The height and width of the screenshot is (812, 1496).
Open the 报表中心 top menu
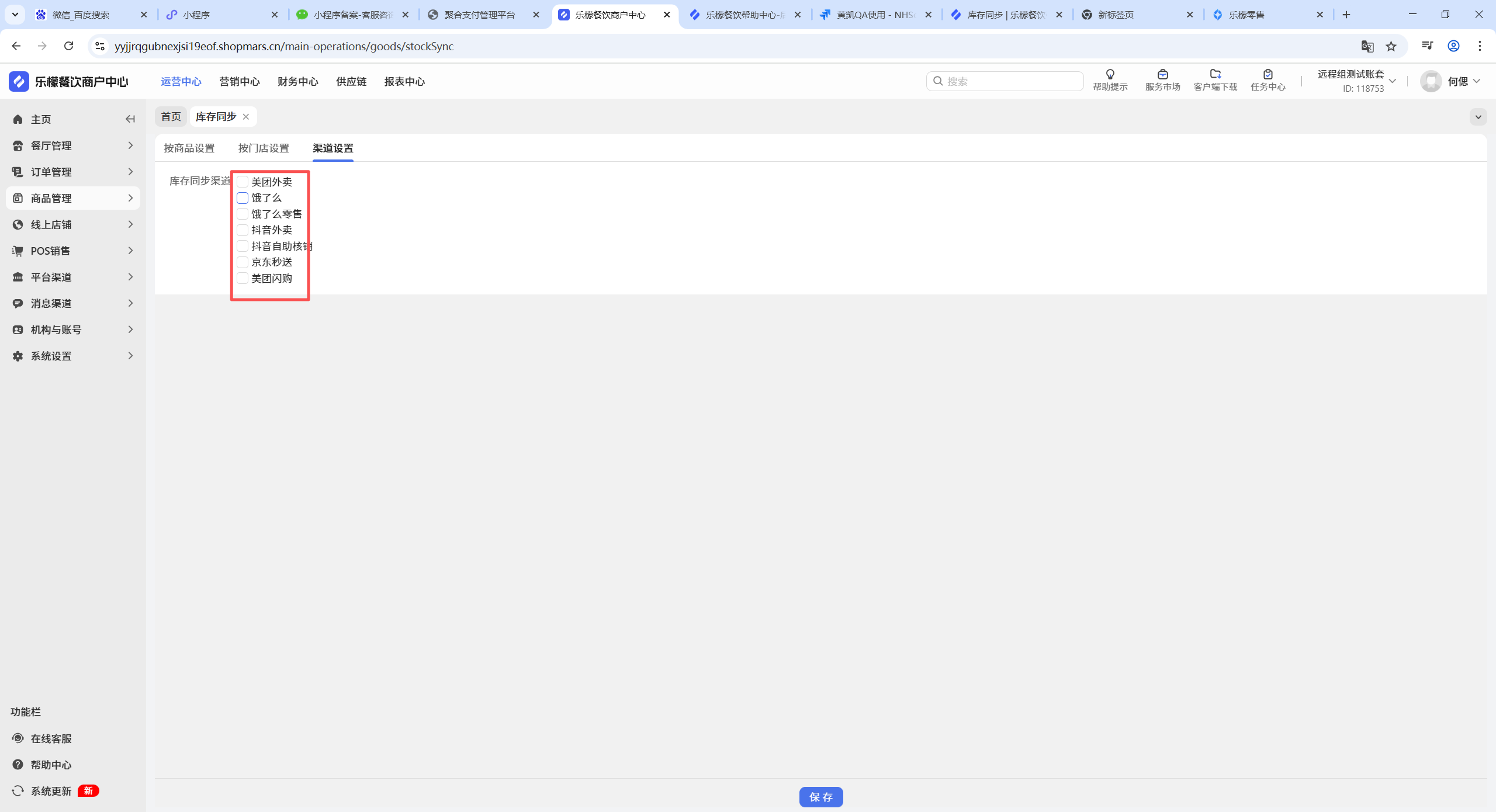point(404,82)
